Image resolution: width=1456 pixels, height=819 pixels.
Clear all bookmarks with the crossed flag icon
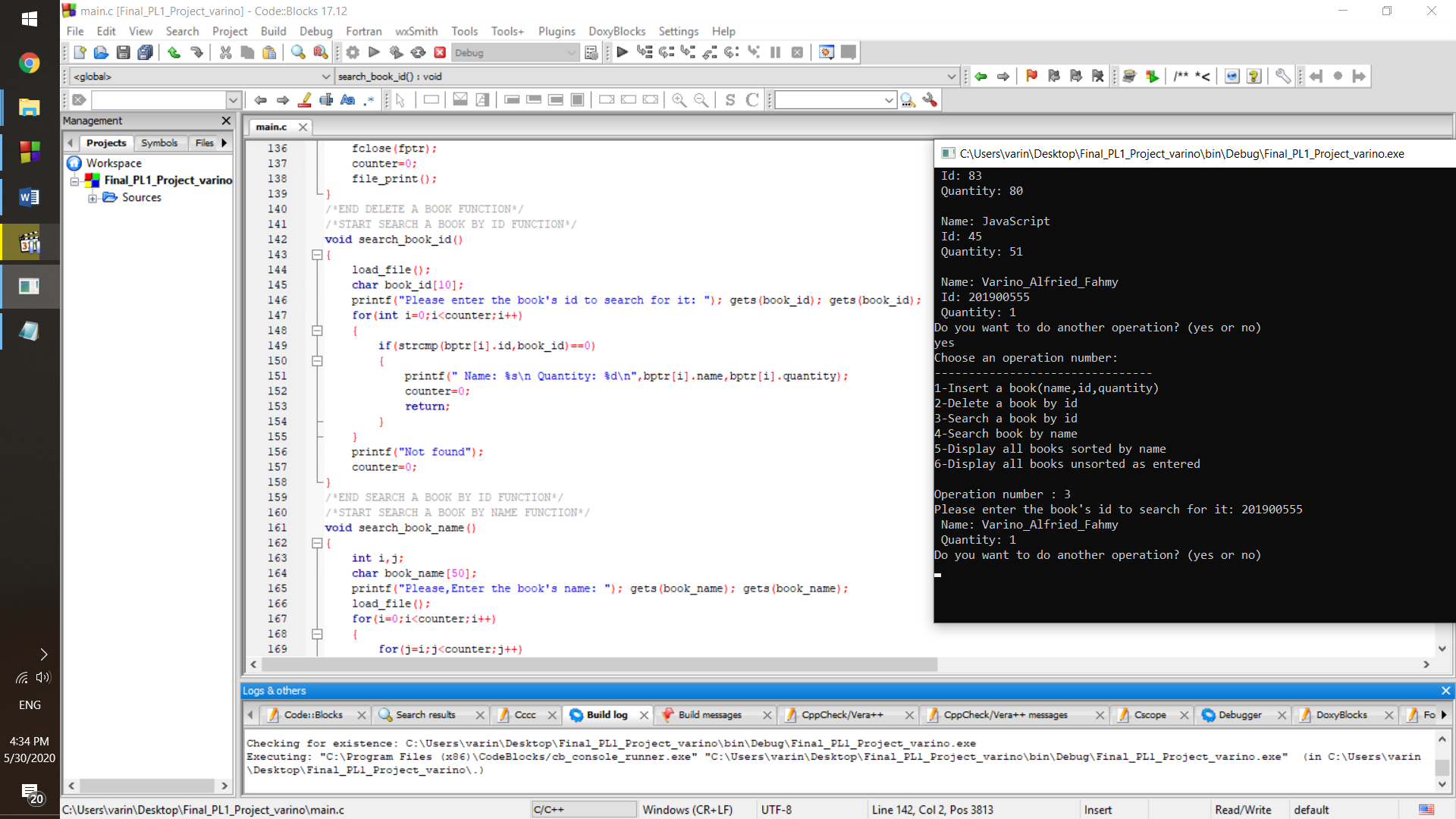tap(1097, 76)
